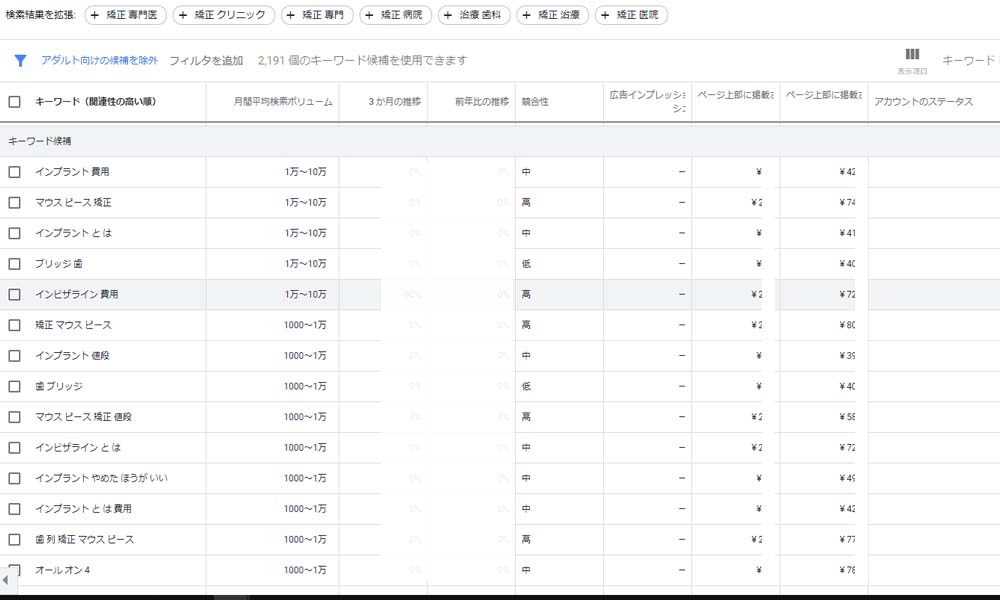Check the インプラント 費用 keyword row
The height and width of the screenshot is (600, 1000).
pyautogui.click(x=14, y=172)
